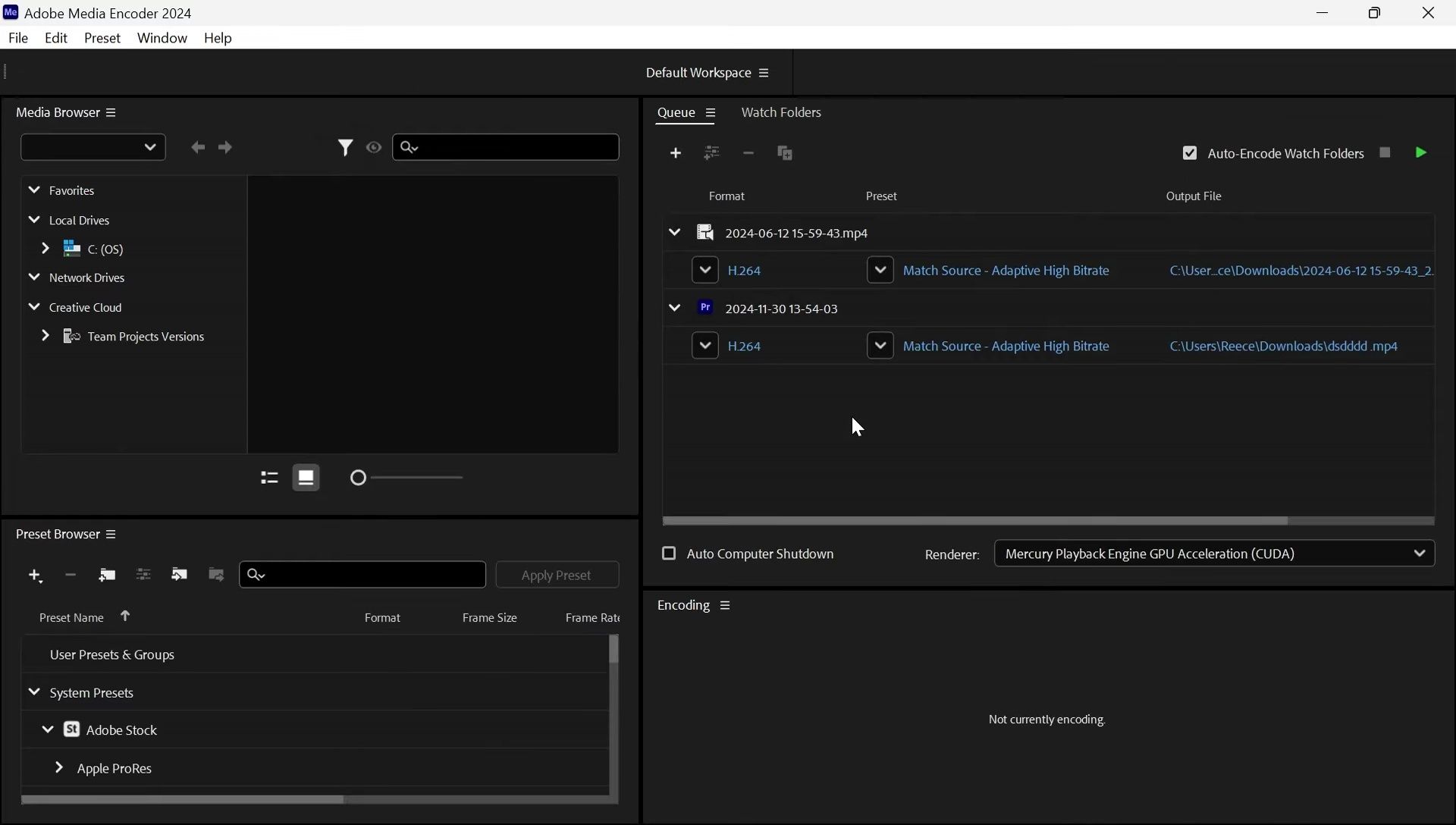Click the create new preset group icon
1456x825 pixels.
(107, 575)
